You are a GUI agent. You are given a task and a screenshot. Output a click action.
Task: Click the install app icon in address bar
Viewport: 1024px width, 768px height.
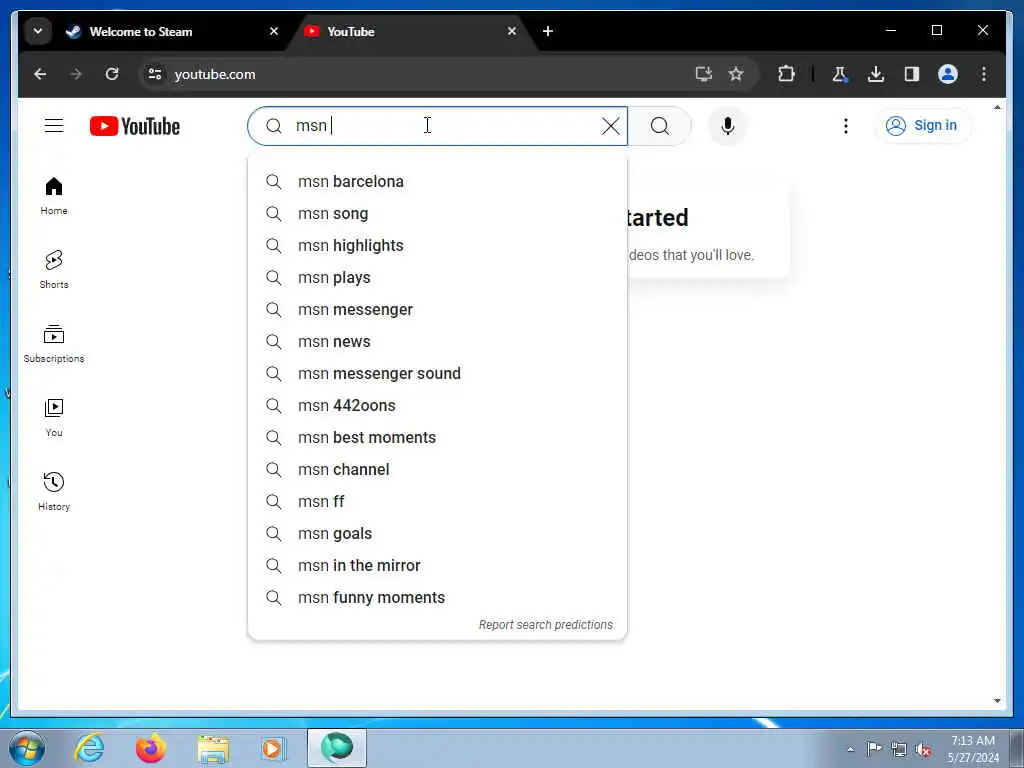(703, 74)
